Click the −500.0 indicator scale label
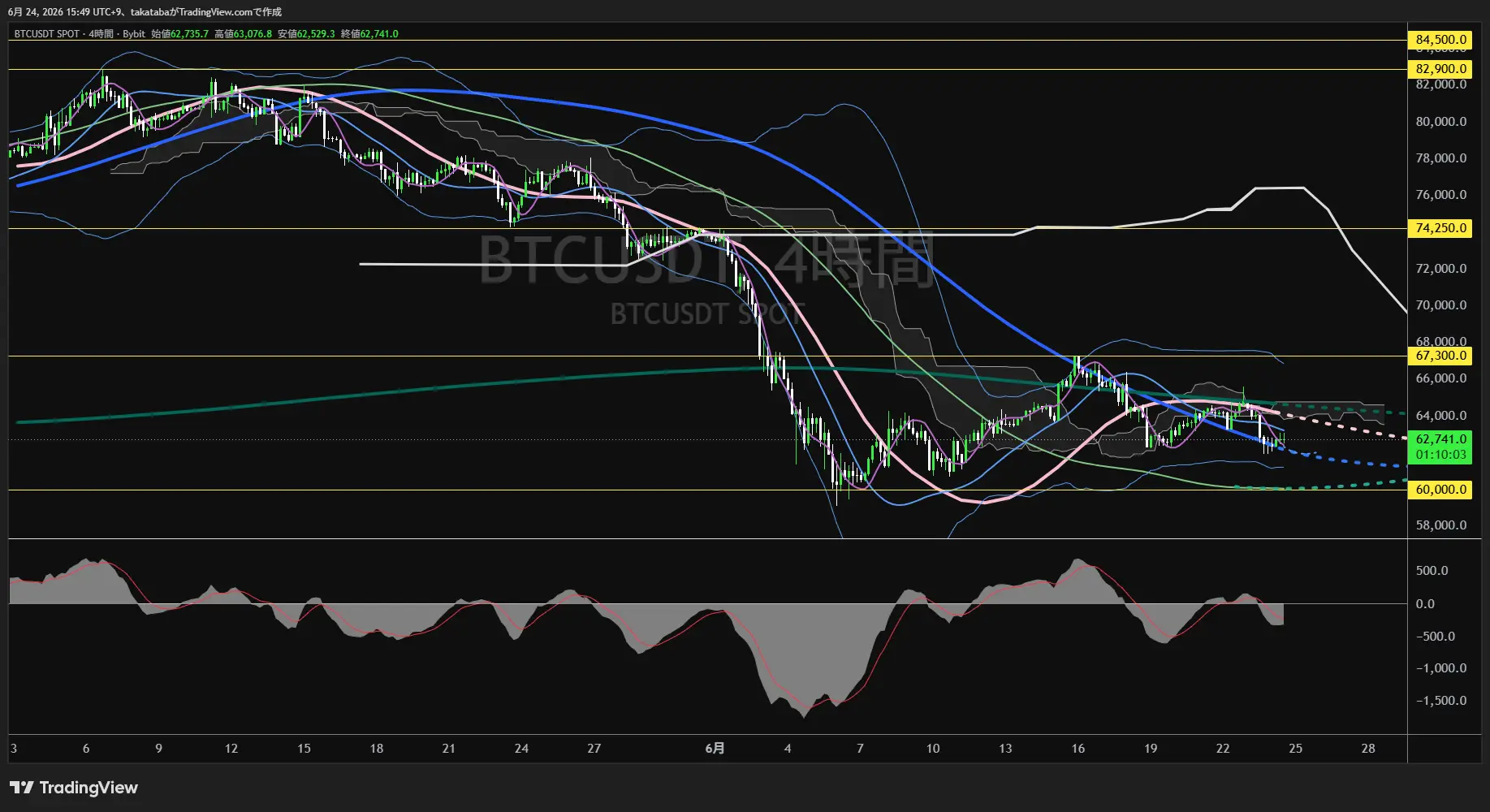Image resolution: width=1490 pixels, height=812 pixels. click(x=1436, y=637)
